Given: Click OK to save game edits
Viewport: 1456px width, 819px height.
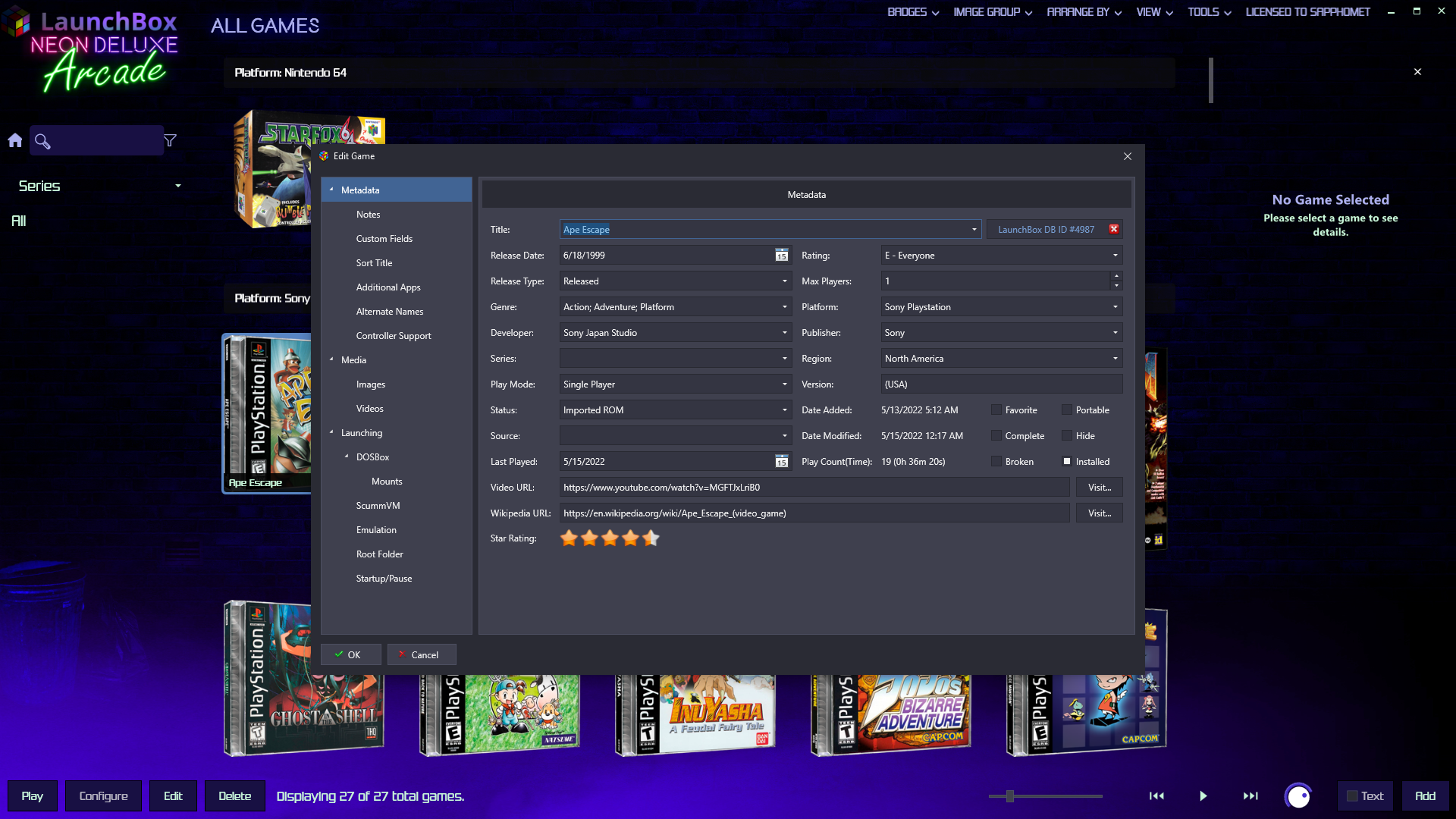Looking at the screenshot, I should pyautogui.click(x=350, y=654).
